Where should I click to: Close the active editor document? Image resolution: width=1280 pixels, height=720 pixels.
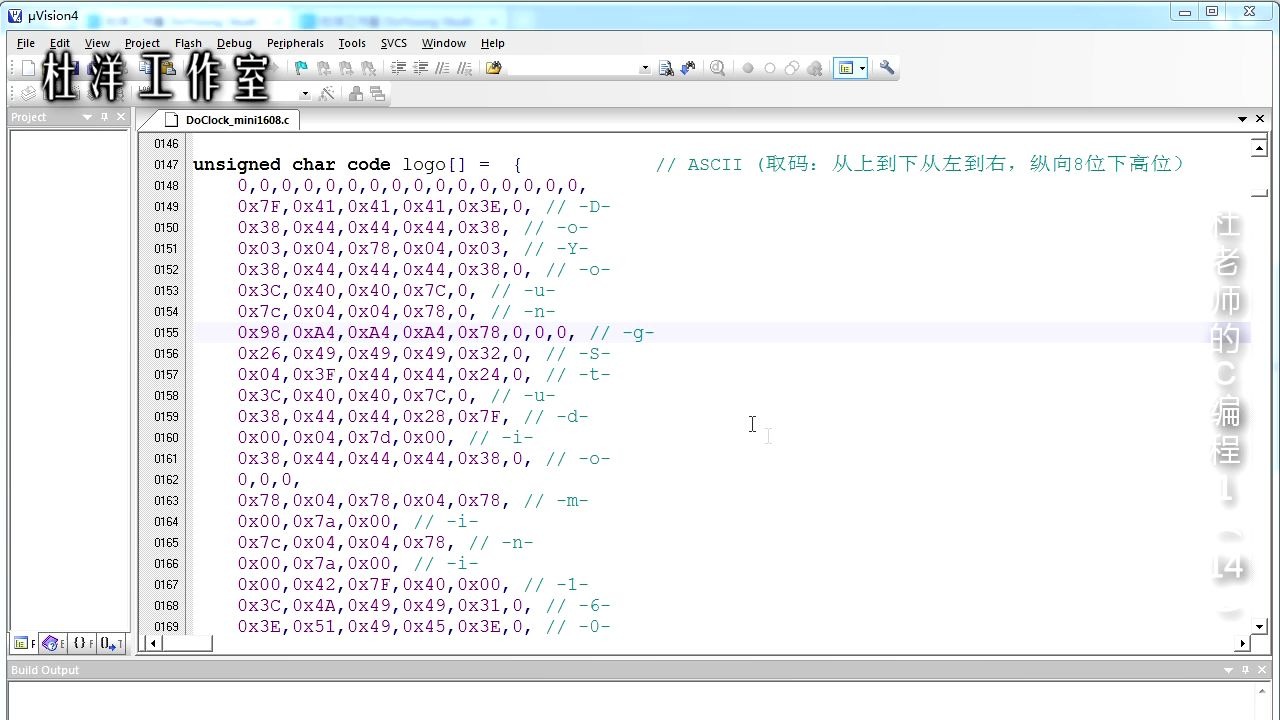coord(1260,119)
